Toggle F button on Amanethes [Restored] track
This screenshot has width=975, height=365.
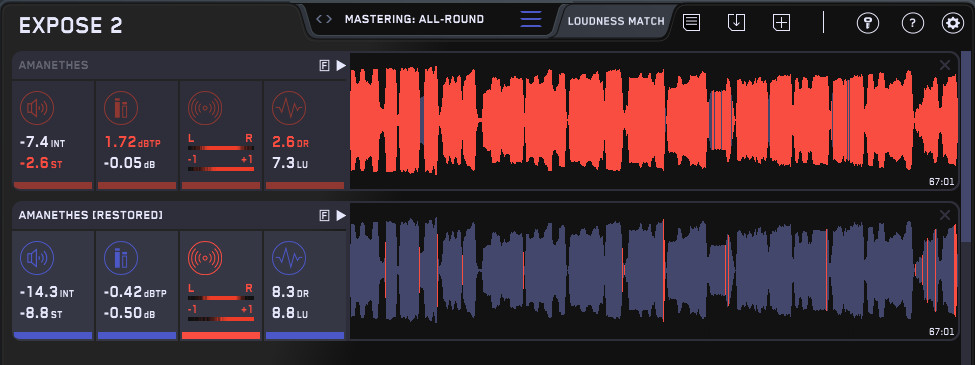pyautogui.click(x=324, y=216)
